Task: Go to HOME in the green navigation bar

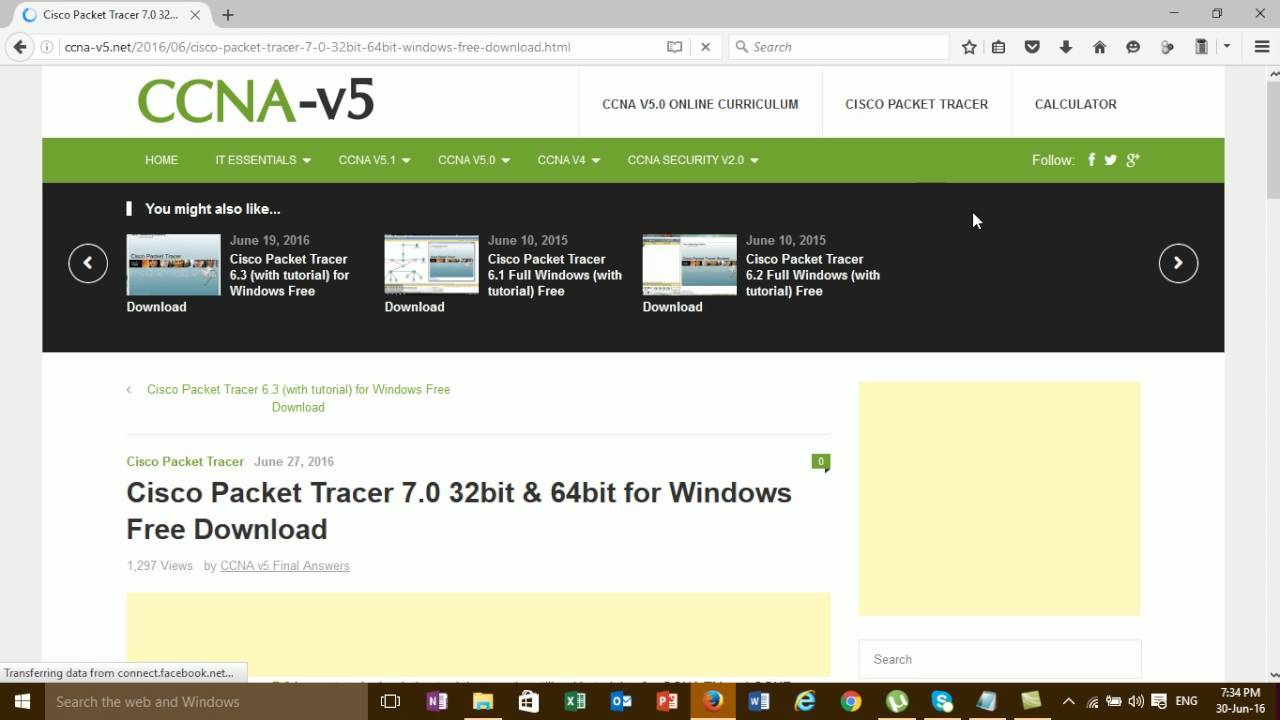Action: 161,160
